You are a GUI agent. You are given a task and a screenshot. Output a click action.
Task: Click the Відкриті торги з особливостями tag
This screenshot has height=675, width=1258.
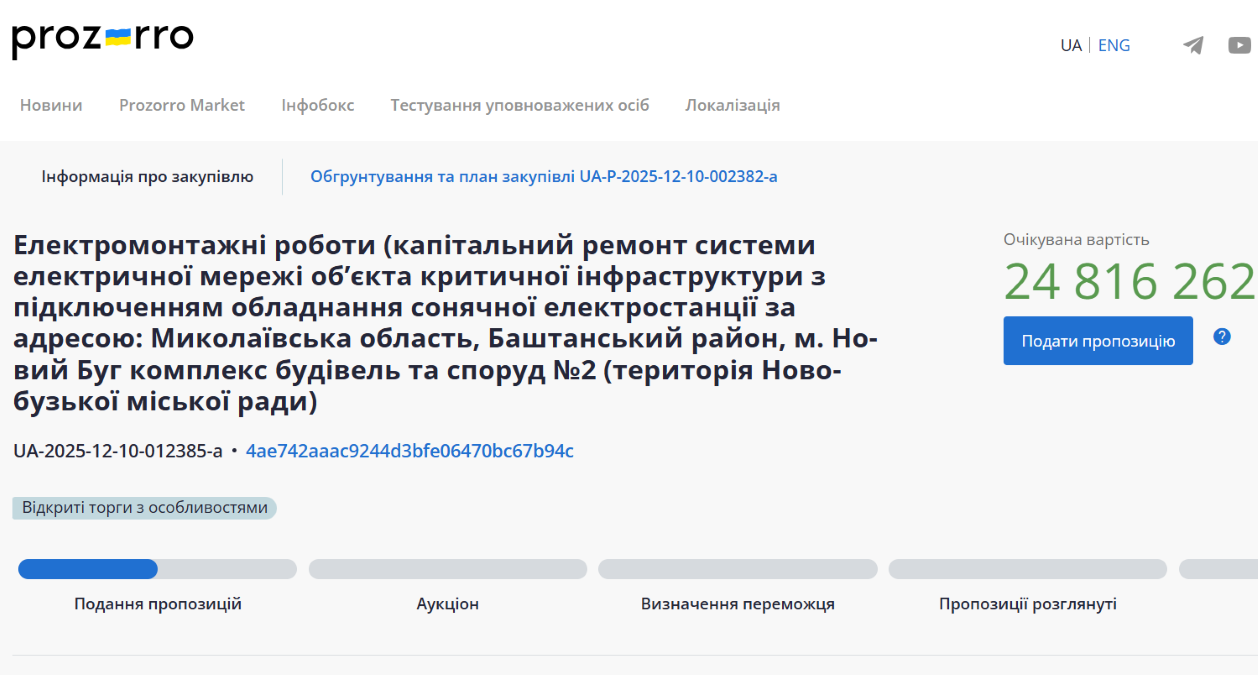coord(145,508)
